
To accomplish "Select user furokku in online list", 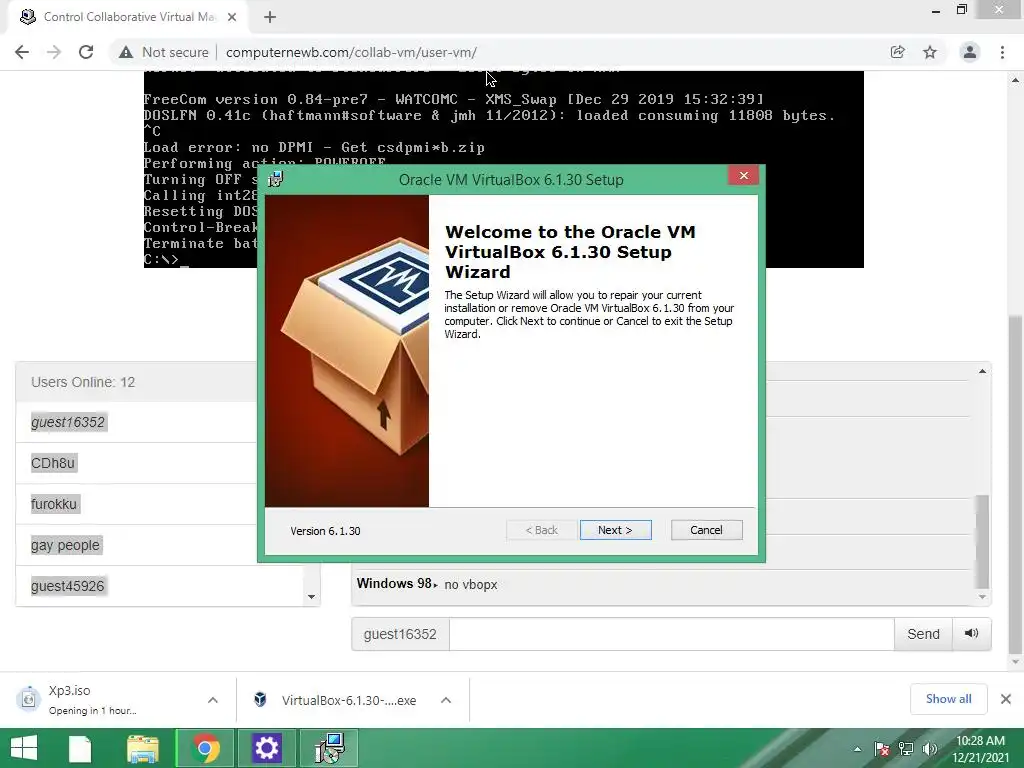I will [x=54, y=504].
